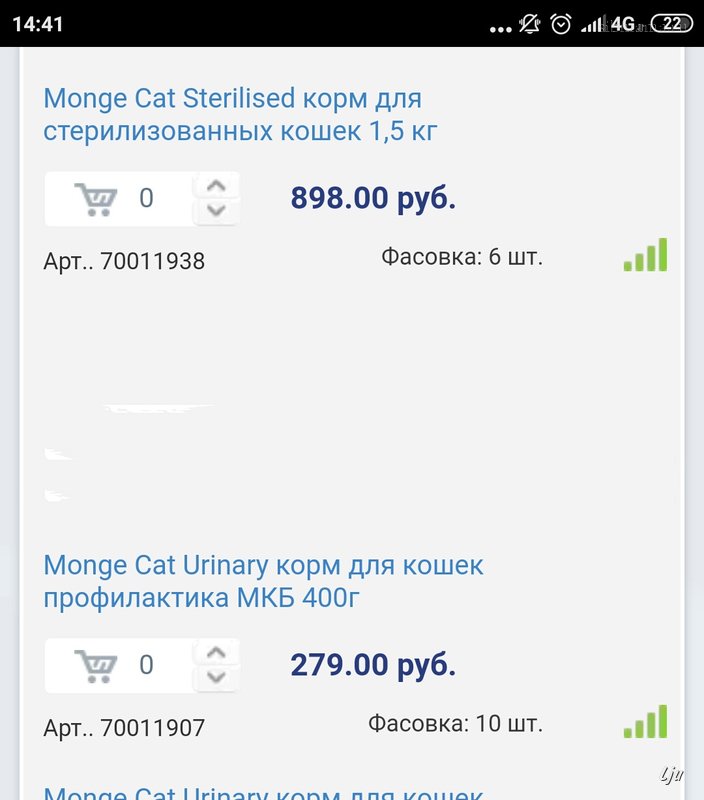704x800 pixels.
Task: Tap the 4G signal strength icon
Action: click(x=608, y=23)
